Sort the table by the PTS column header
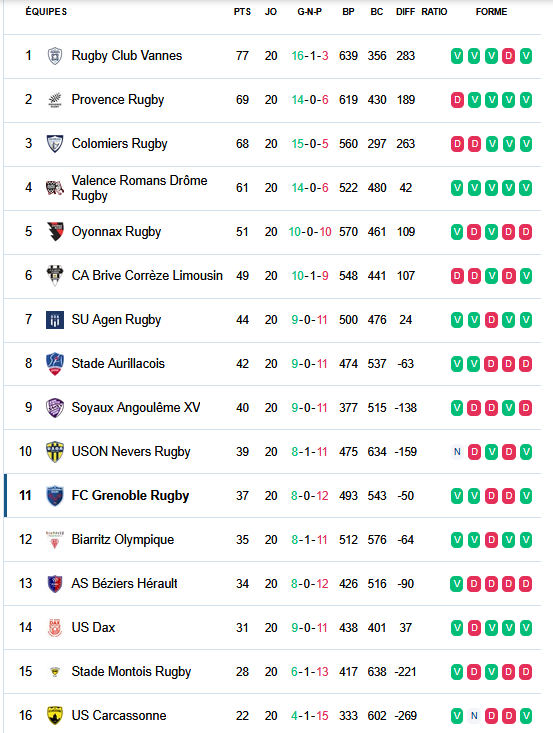This screenshot has width=553, height=733. [242, 12]
